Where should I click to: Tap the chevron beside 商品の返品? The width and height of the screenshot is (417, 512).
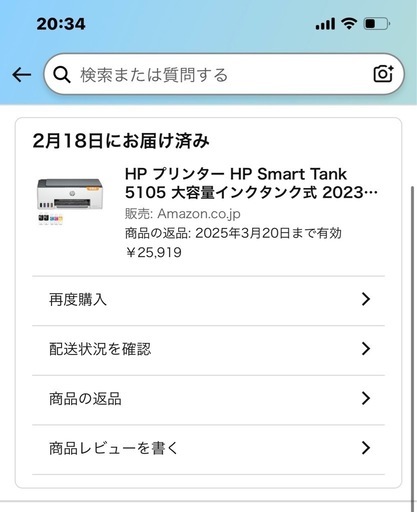coord(366,398)
